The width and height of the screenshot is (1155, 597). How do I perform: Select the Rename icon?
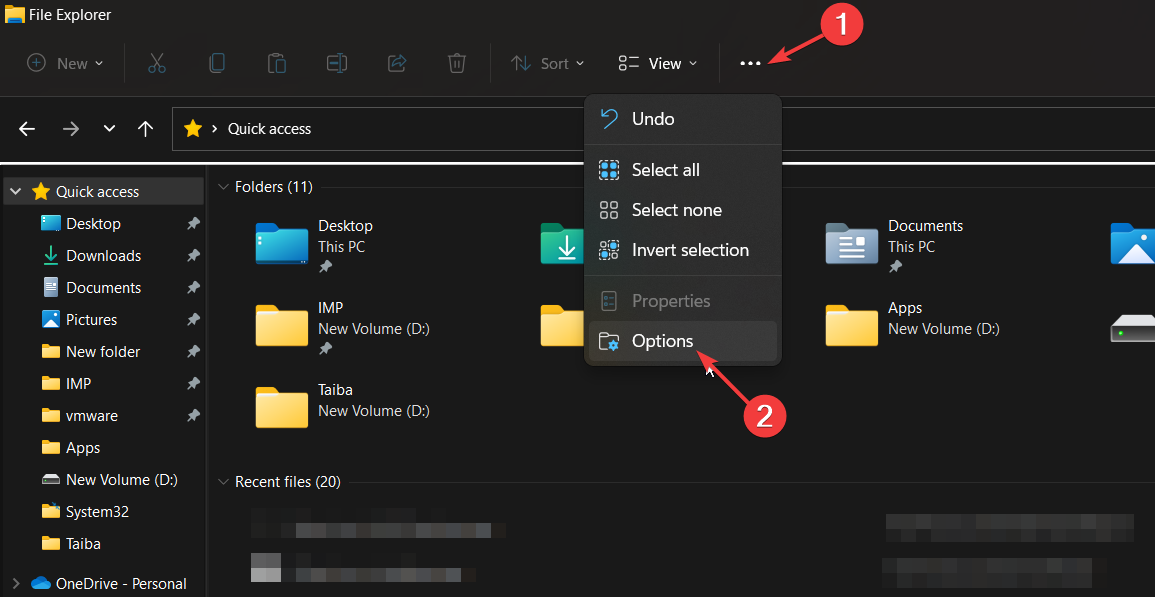336,62
